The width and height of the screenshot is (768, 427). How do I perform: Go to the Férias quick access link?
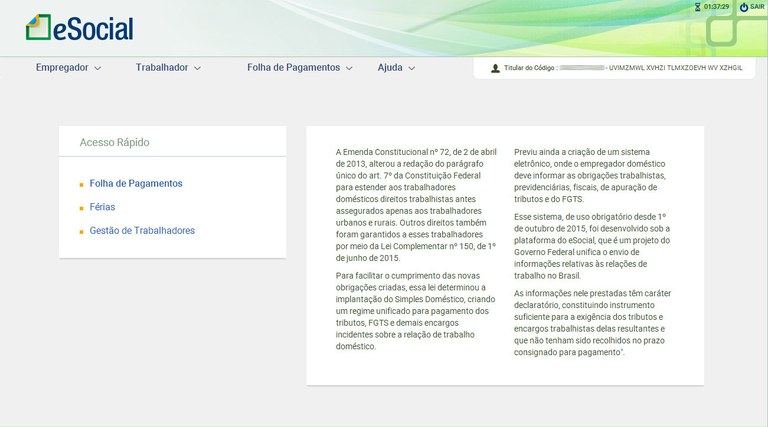pos(102,207)
